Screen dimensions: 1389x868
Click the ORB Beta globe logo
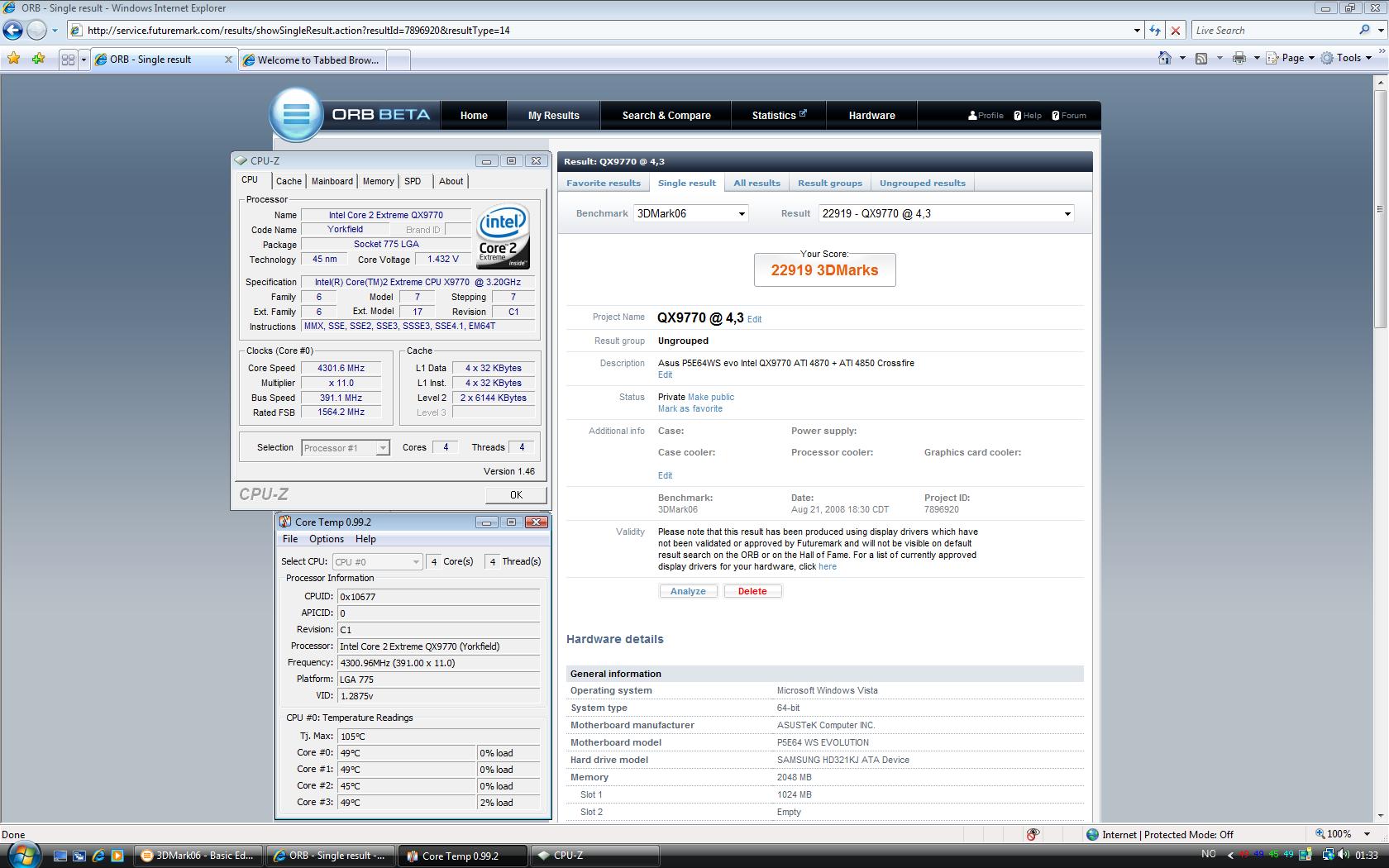click(296, 114)
